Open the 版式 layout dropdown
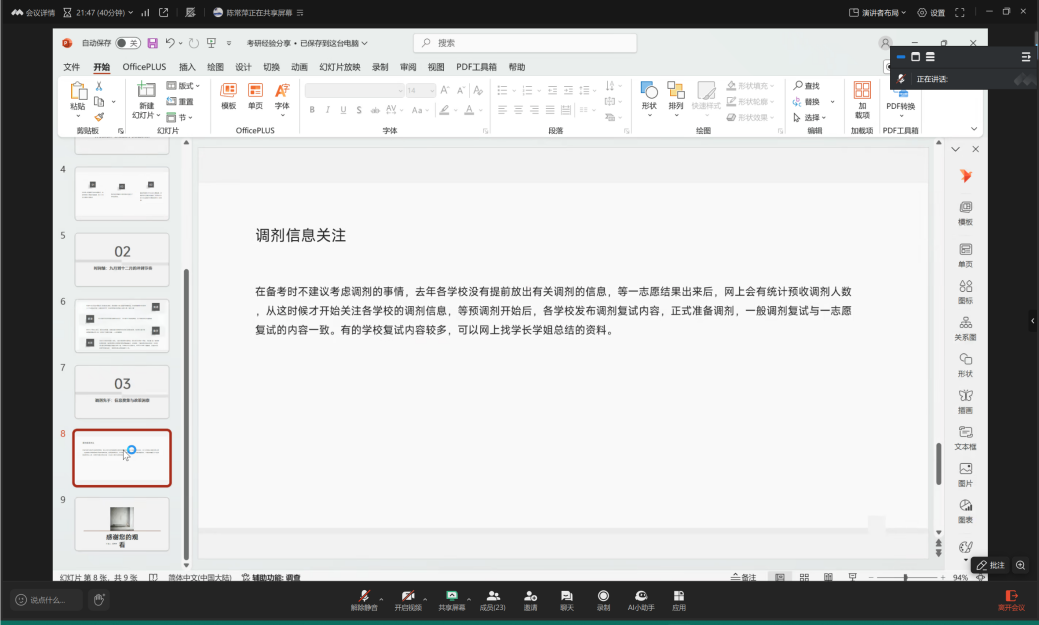The image size is (1039, 625). (x=188, y=86)
